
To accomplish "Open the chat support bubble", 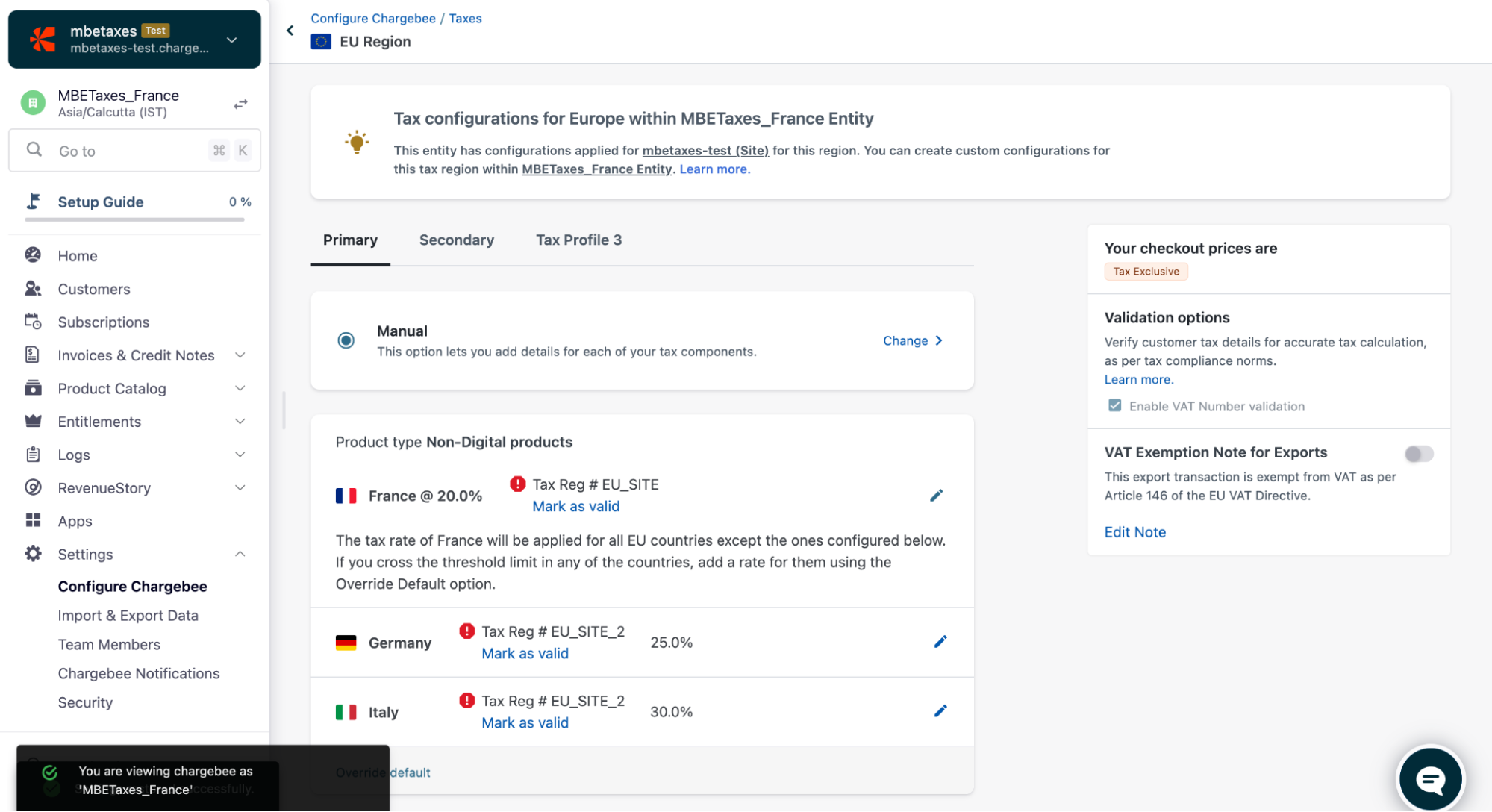I will point(1429,779).
